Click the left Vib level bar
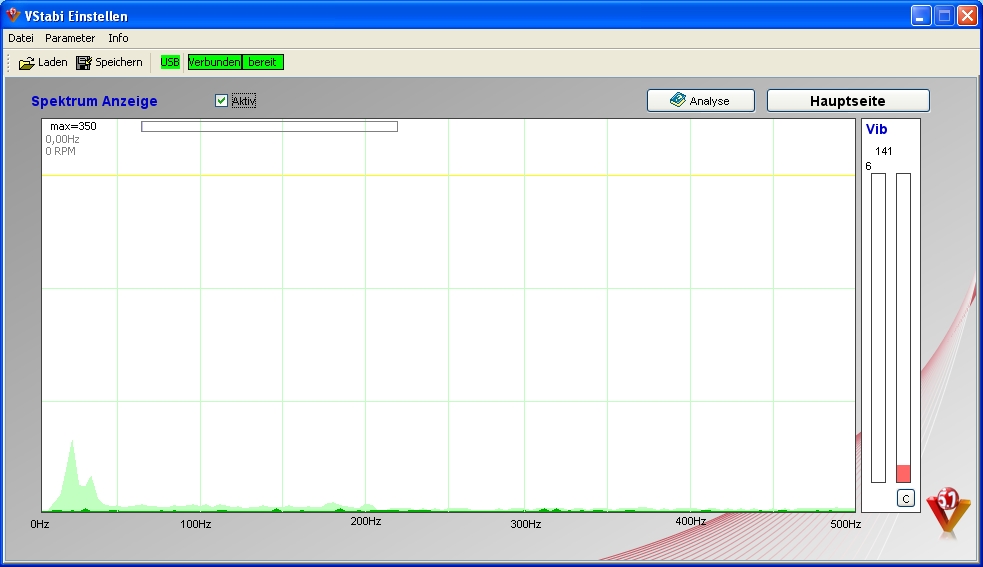Screen dimensions: 983x567 tap(878, 328)
